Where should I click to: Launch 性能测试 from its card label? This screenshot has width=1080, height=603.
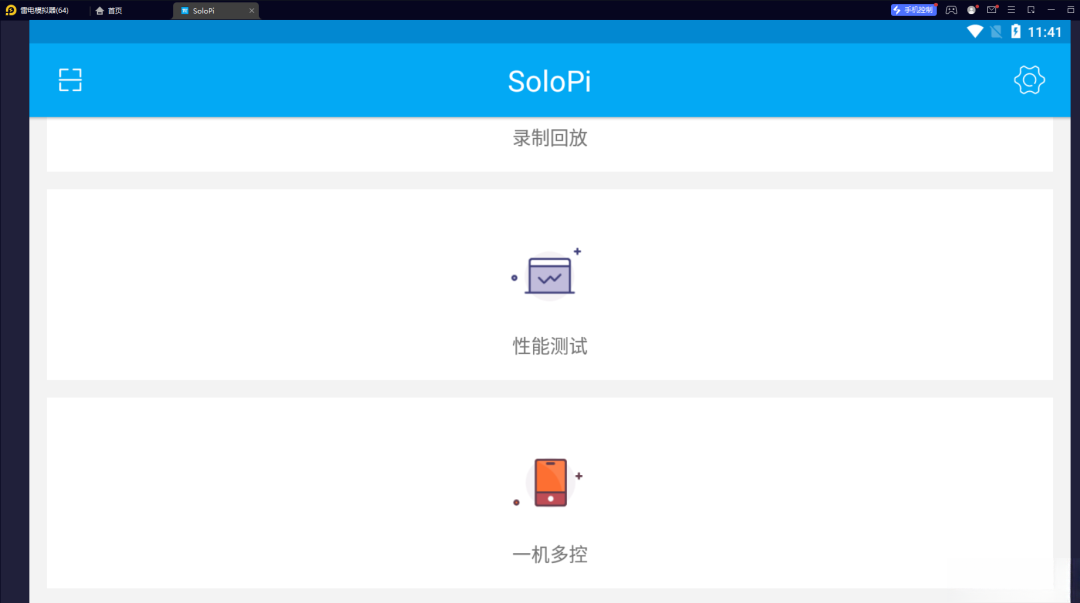coord(549,345)
